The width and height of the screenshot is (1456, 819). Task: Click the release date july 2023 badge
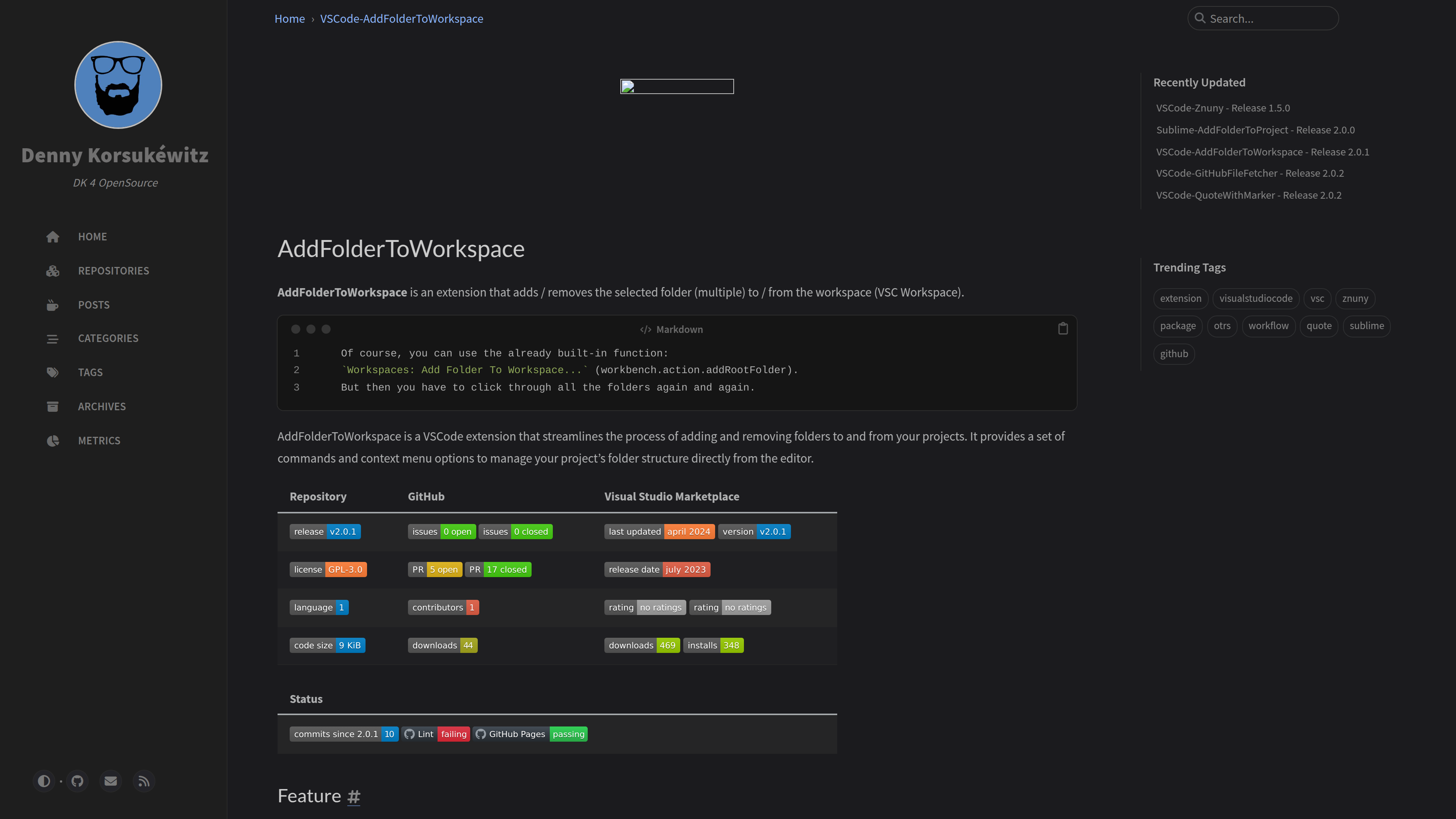point(657,570)
